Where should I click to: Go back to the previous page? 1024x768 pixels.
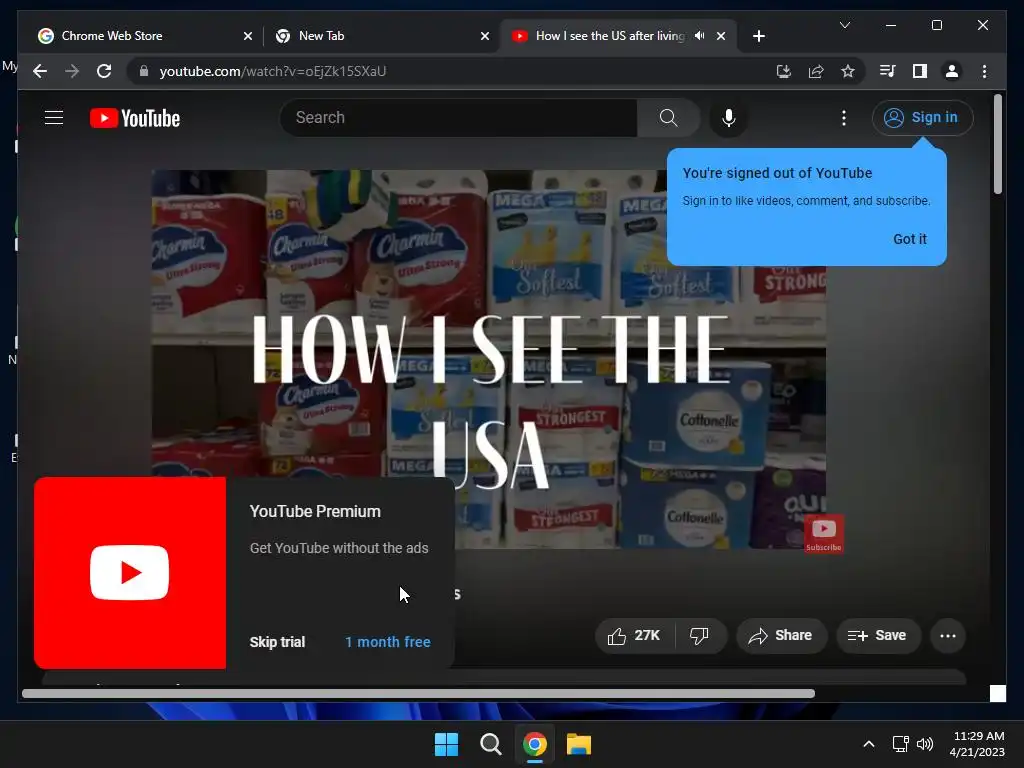40,71
